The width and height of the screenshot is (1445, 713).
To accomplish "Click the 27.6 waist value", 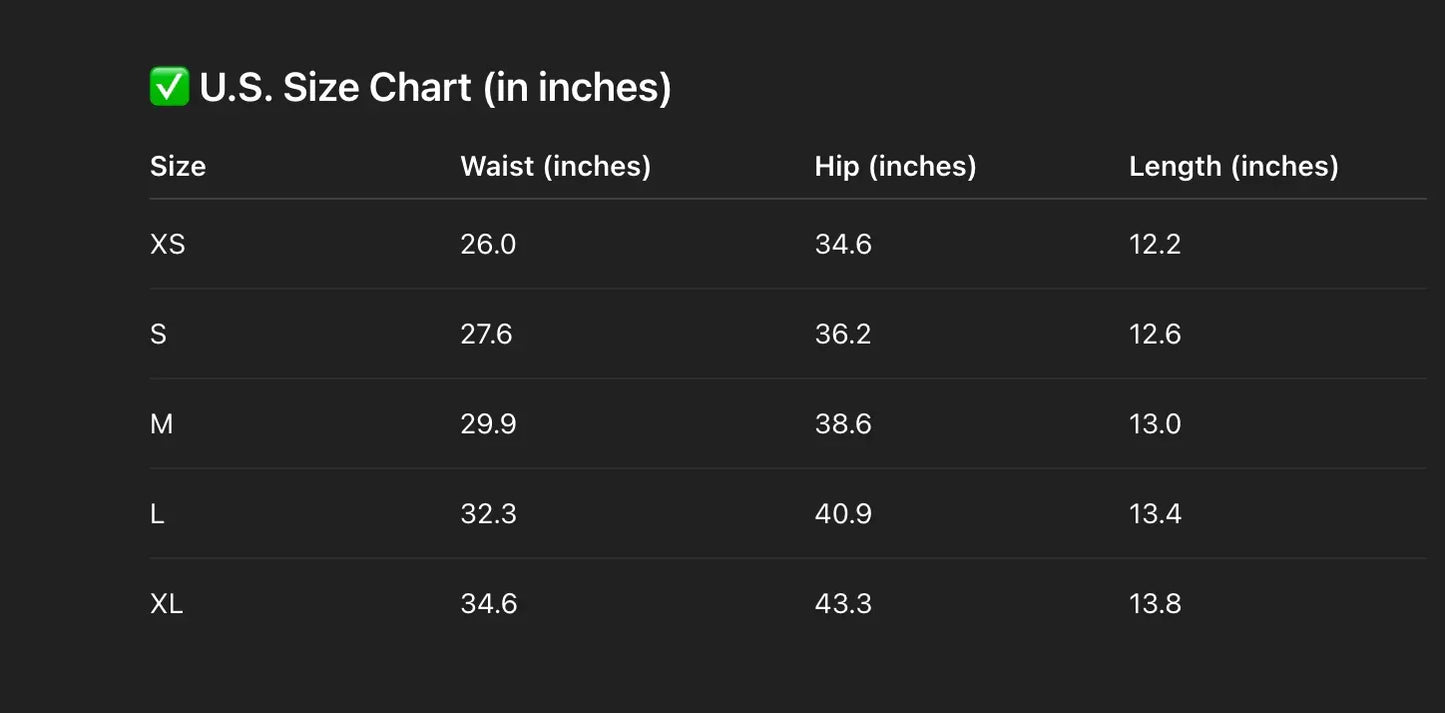I will click(x=486, y=334).
